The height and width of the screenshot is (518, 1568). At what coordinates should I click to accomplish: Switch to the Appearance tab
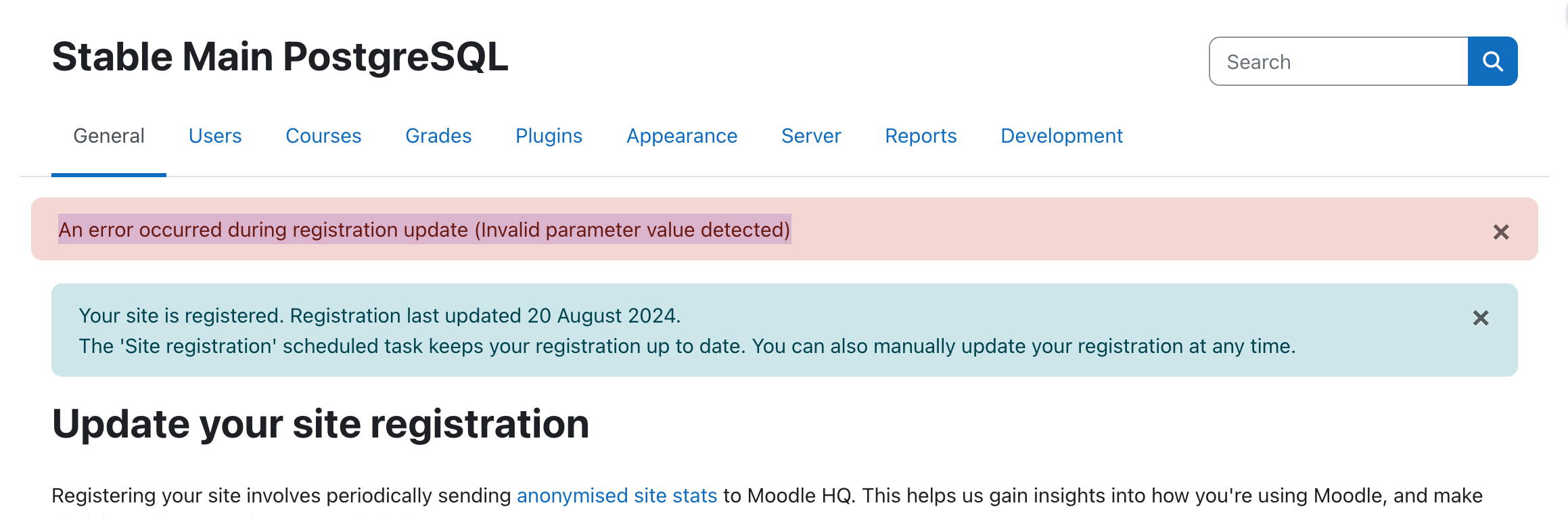(682, 136)
